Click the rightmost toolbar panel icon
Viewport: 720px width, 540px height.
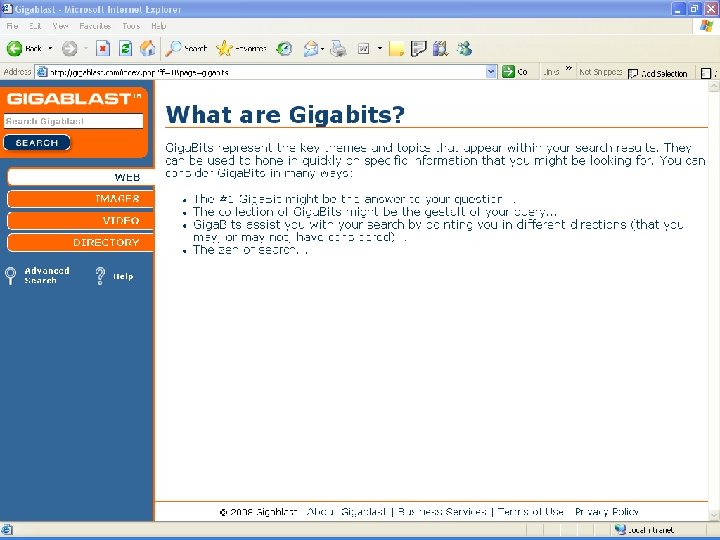(x=706, y=73)
